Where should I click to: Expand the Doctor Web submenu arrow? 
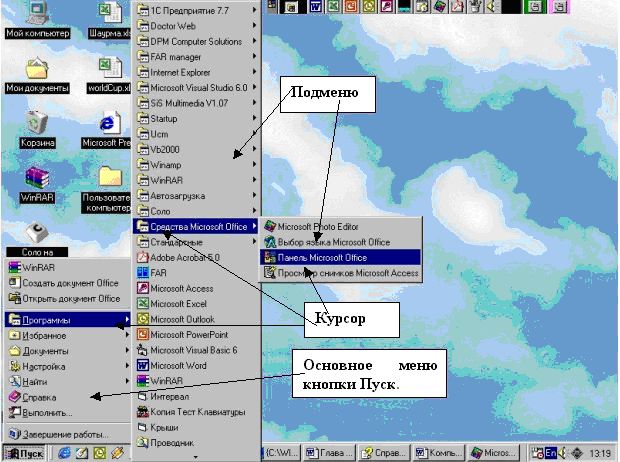(x=254, y=26)
